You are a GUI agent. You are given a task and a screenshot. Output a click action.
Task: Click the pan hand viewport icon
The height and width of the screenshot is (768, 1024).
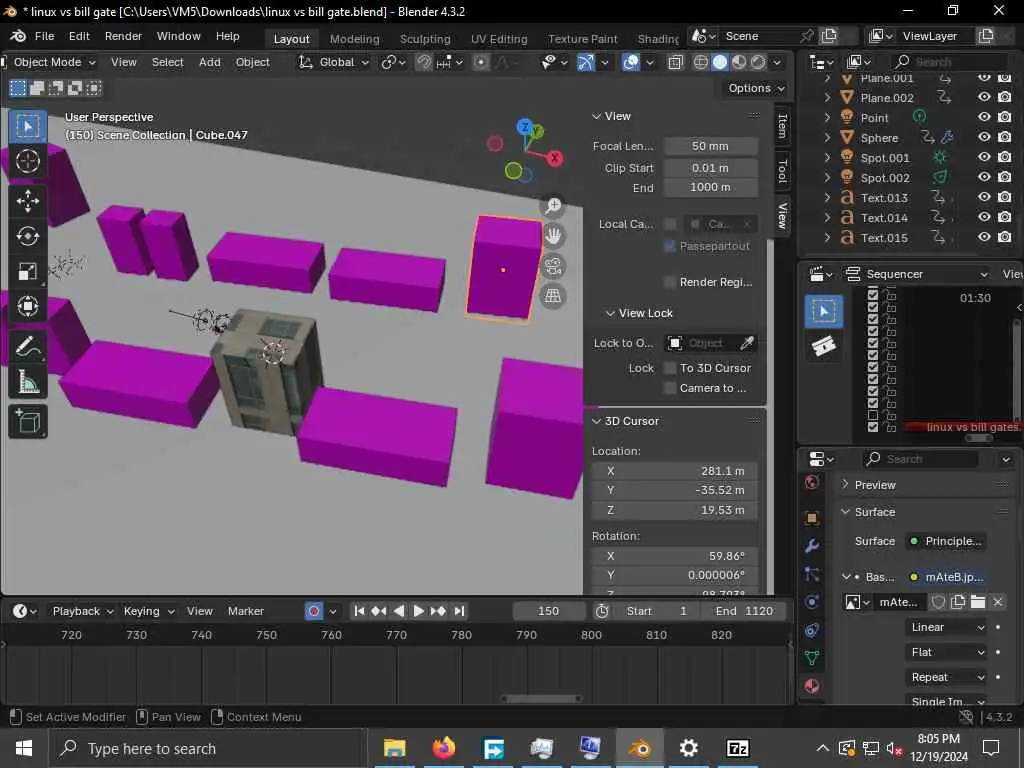553,236
